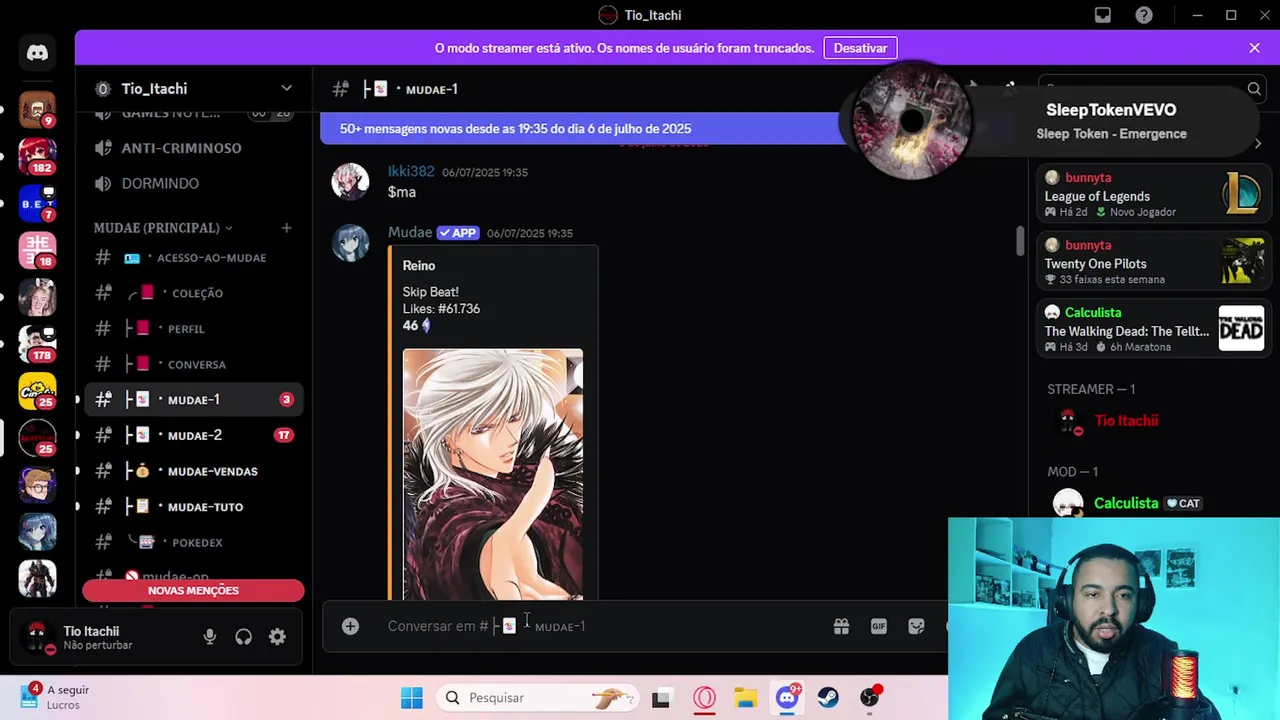This screenshot has width=1280, height=720.
Task: Click Ikki382's avatar
Action: pos(350,182)
